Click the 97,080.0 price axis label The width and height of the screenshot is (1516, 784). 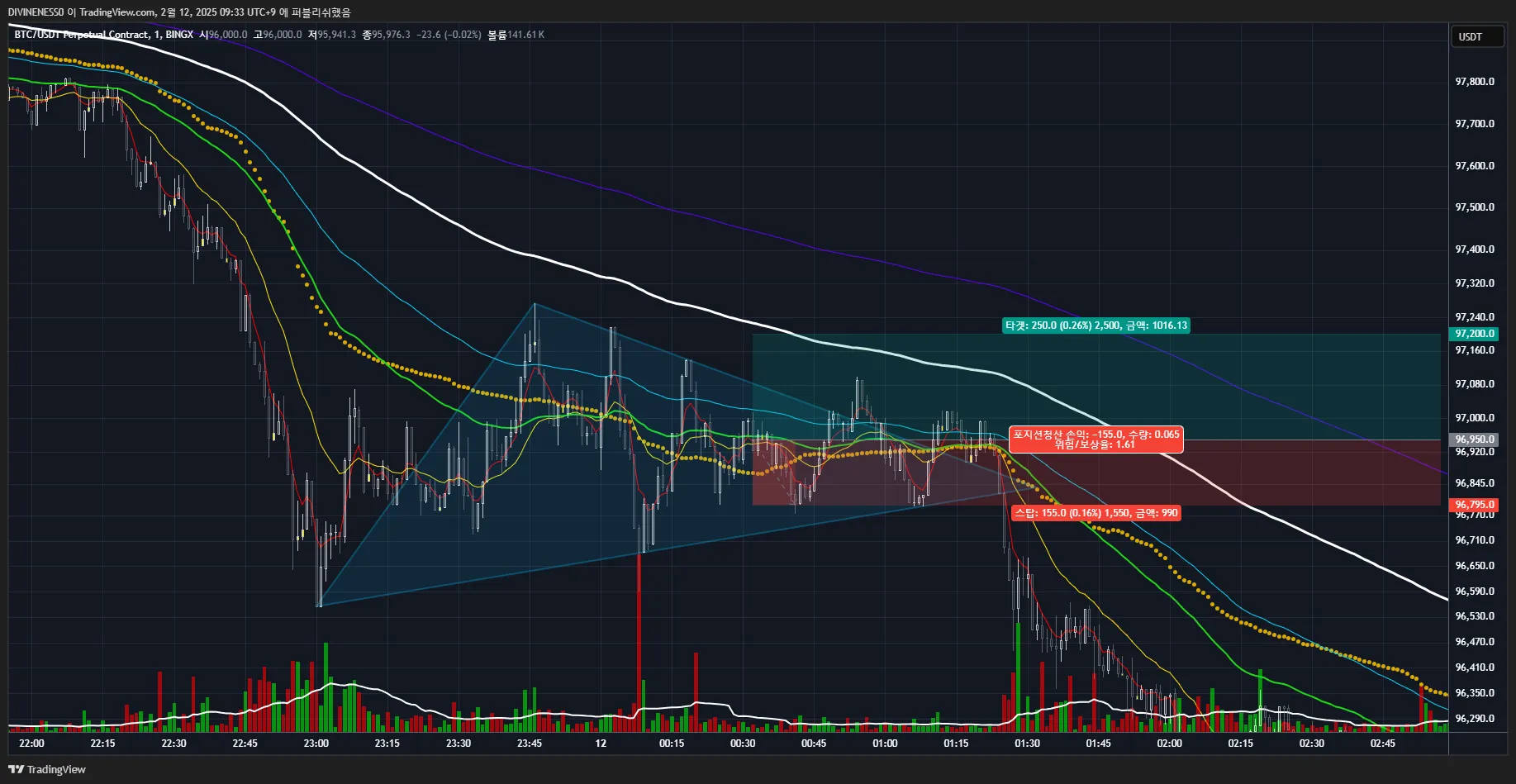[x=1475, y=384]
